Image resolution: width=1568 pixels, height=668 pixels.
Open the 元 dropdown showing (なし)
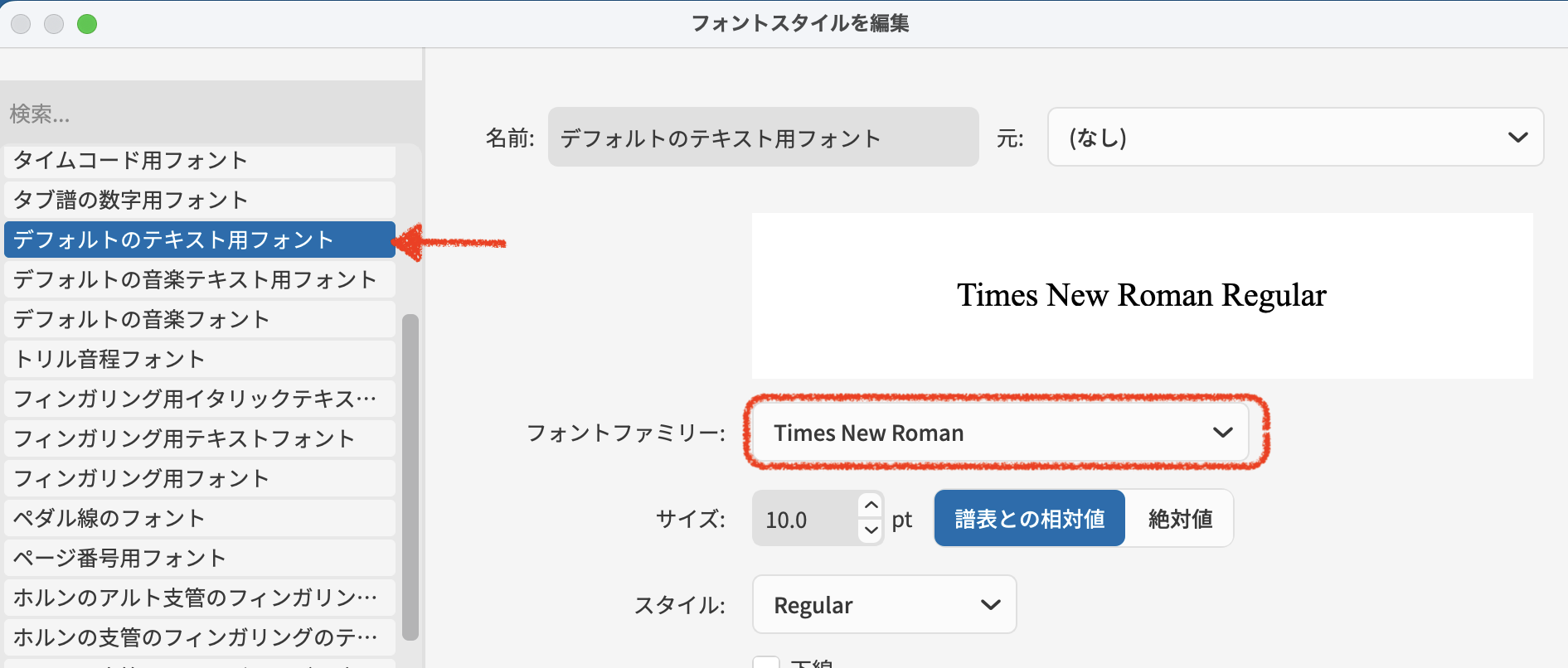pyautogui.click(x=1294, y=138)
